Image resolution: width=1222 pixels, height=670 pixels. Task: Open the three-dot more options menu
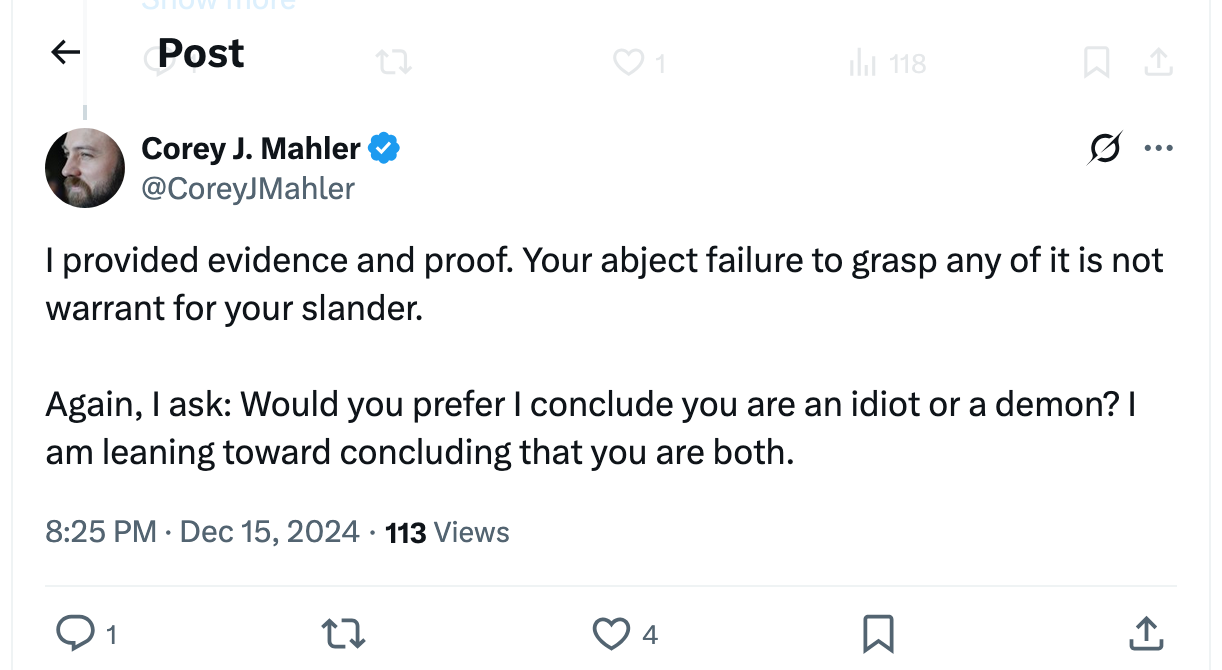1159,147
